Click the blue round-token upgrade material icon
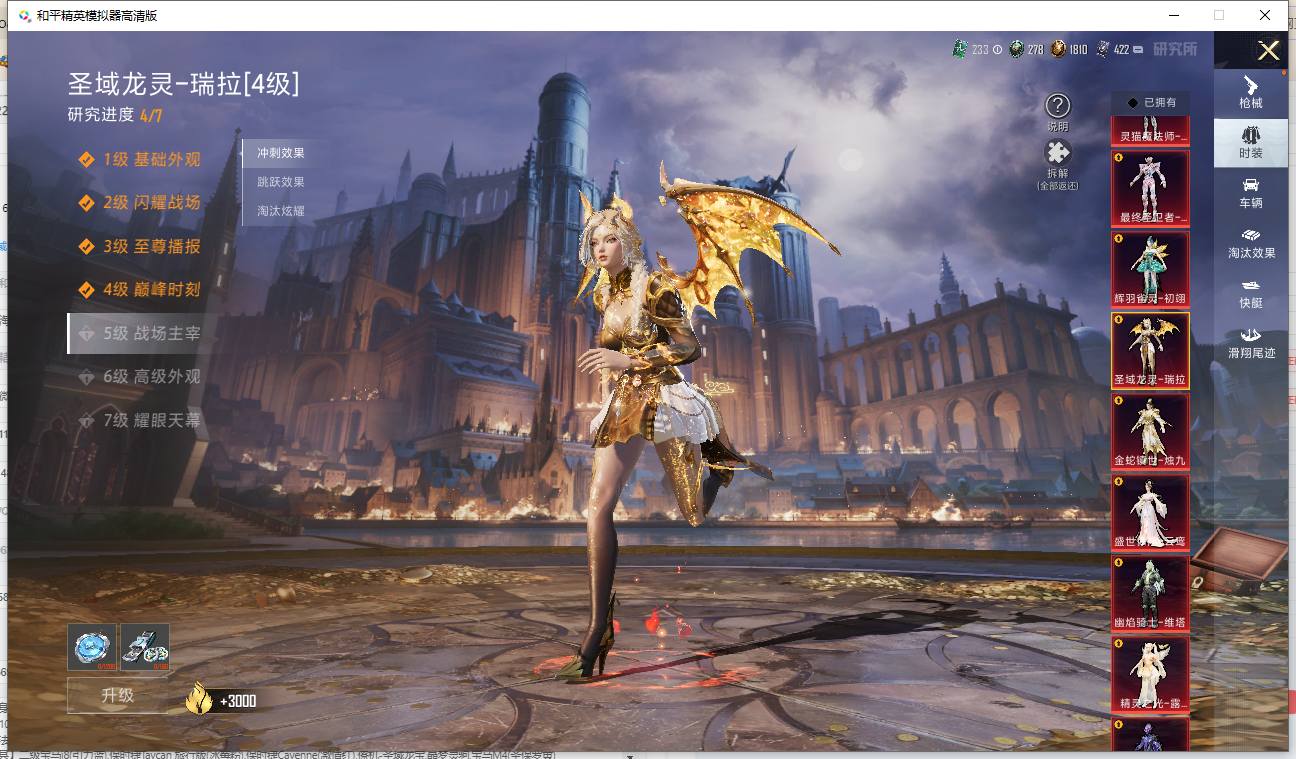Image resolution: width=1296 pixels, height=759 pixels. (x=92, y=646)
